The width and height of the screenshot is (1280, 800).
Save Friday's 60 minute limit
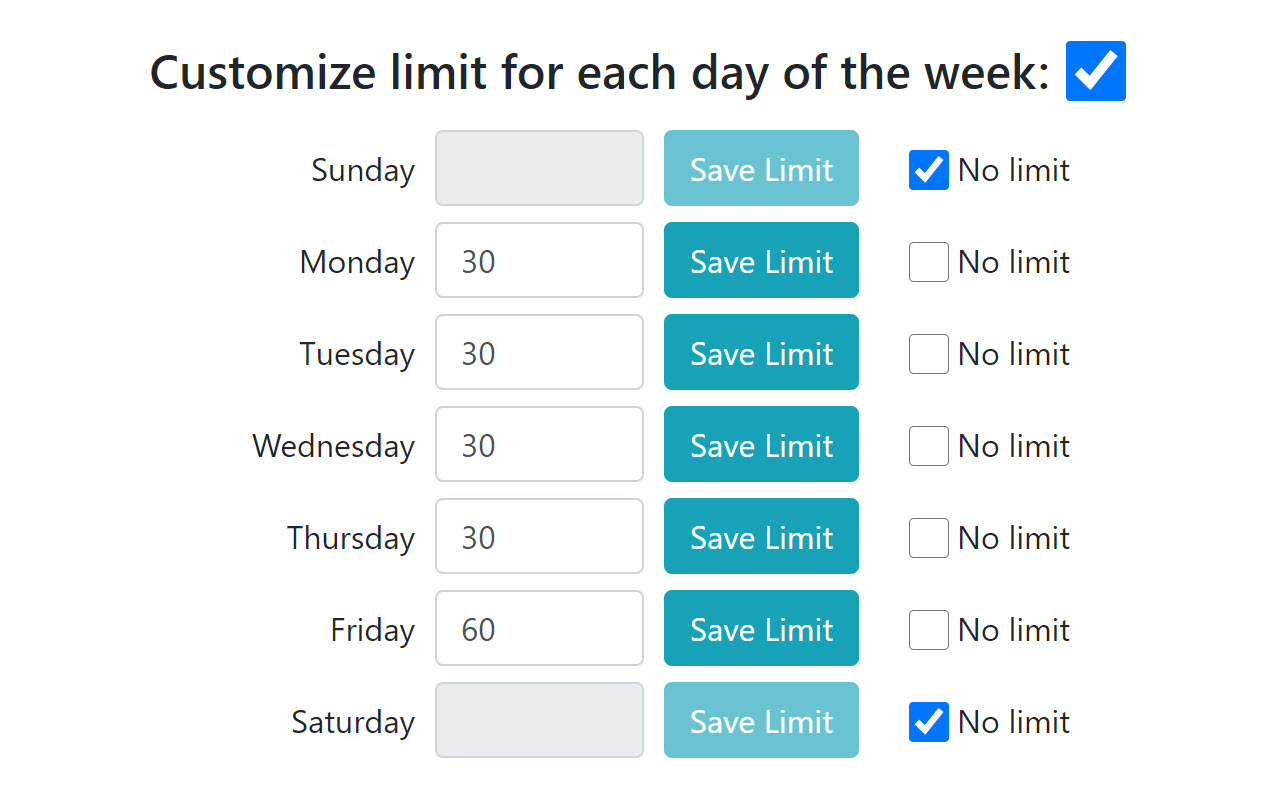[761, 628]
